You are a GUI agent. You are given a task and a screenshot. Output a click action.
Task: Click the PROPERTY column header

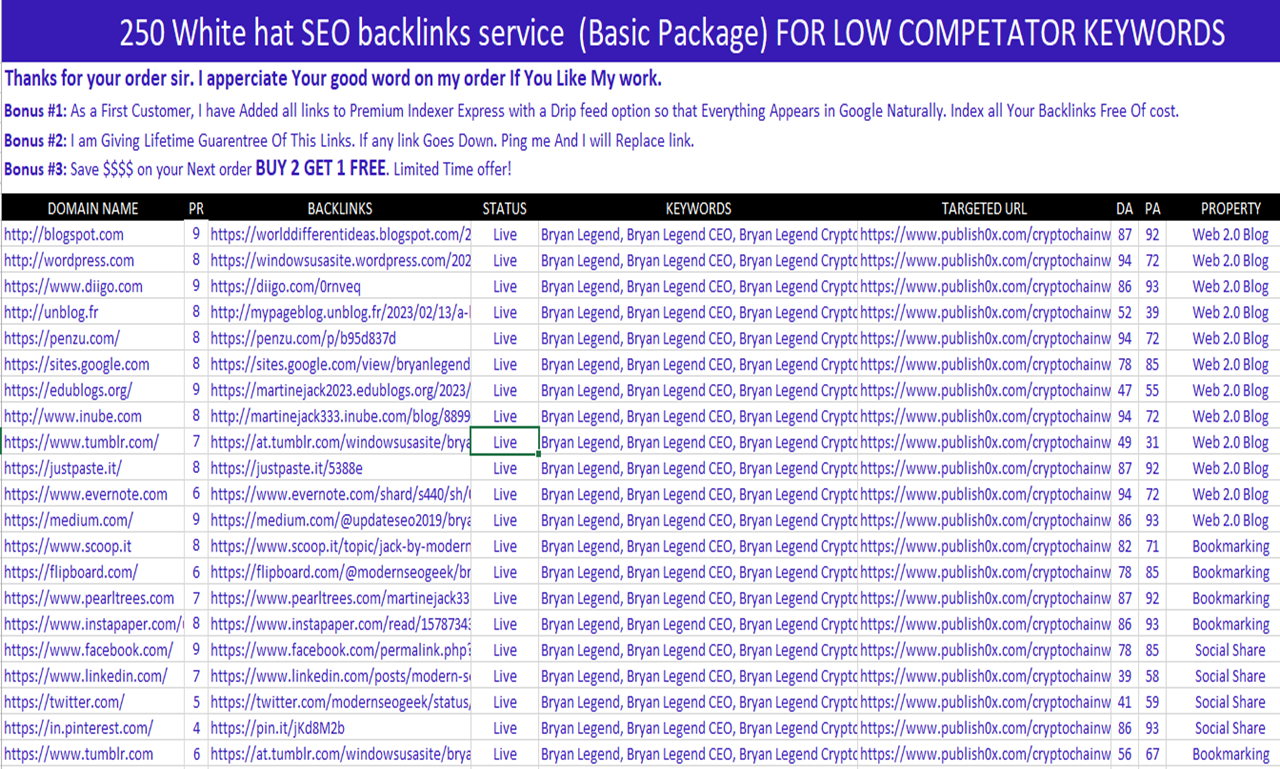coord(1231,208)
